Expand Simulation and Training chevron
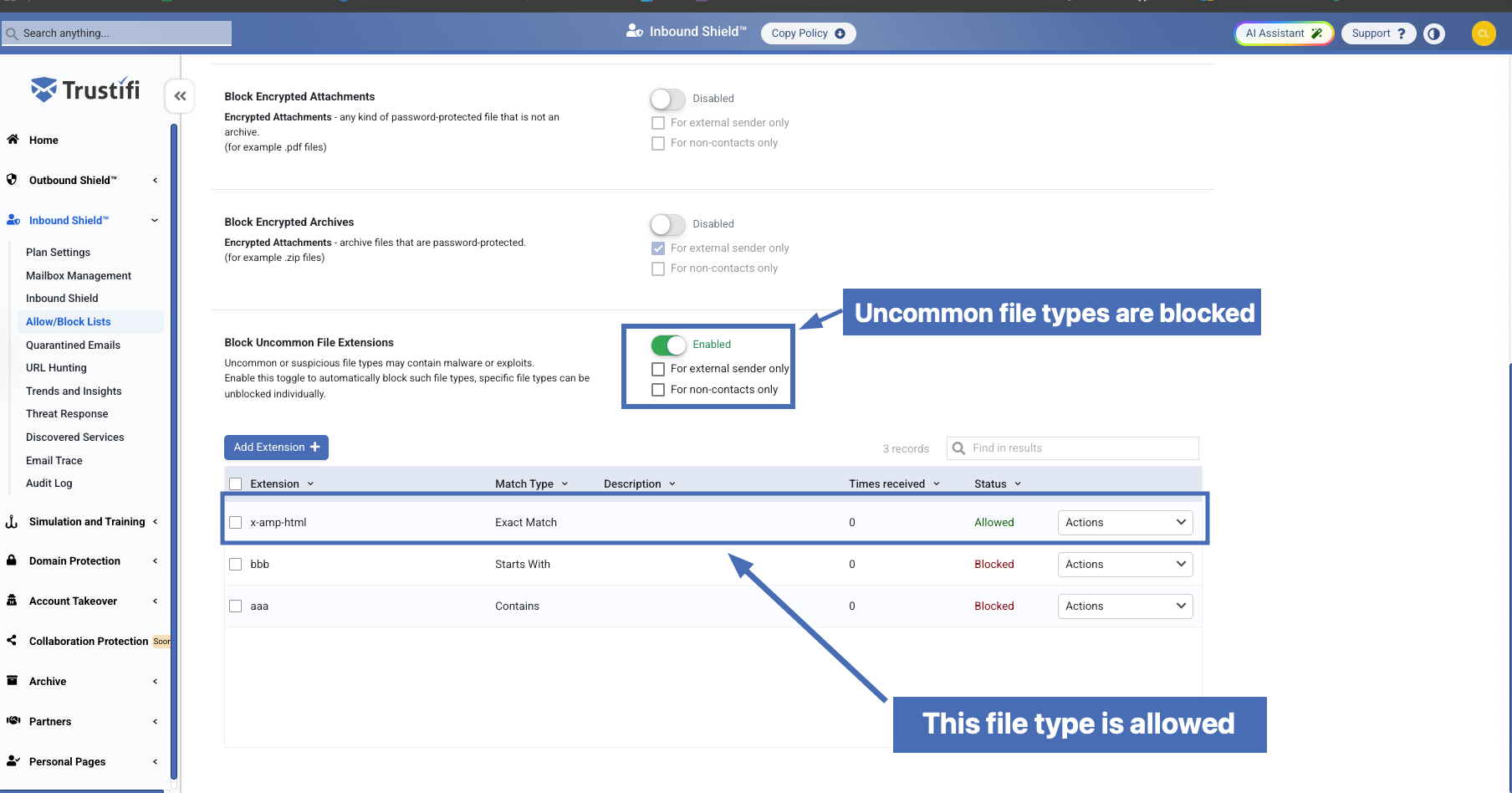 pyautogui.click(x=155, y=521)
